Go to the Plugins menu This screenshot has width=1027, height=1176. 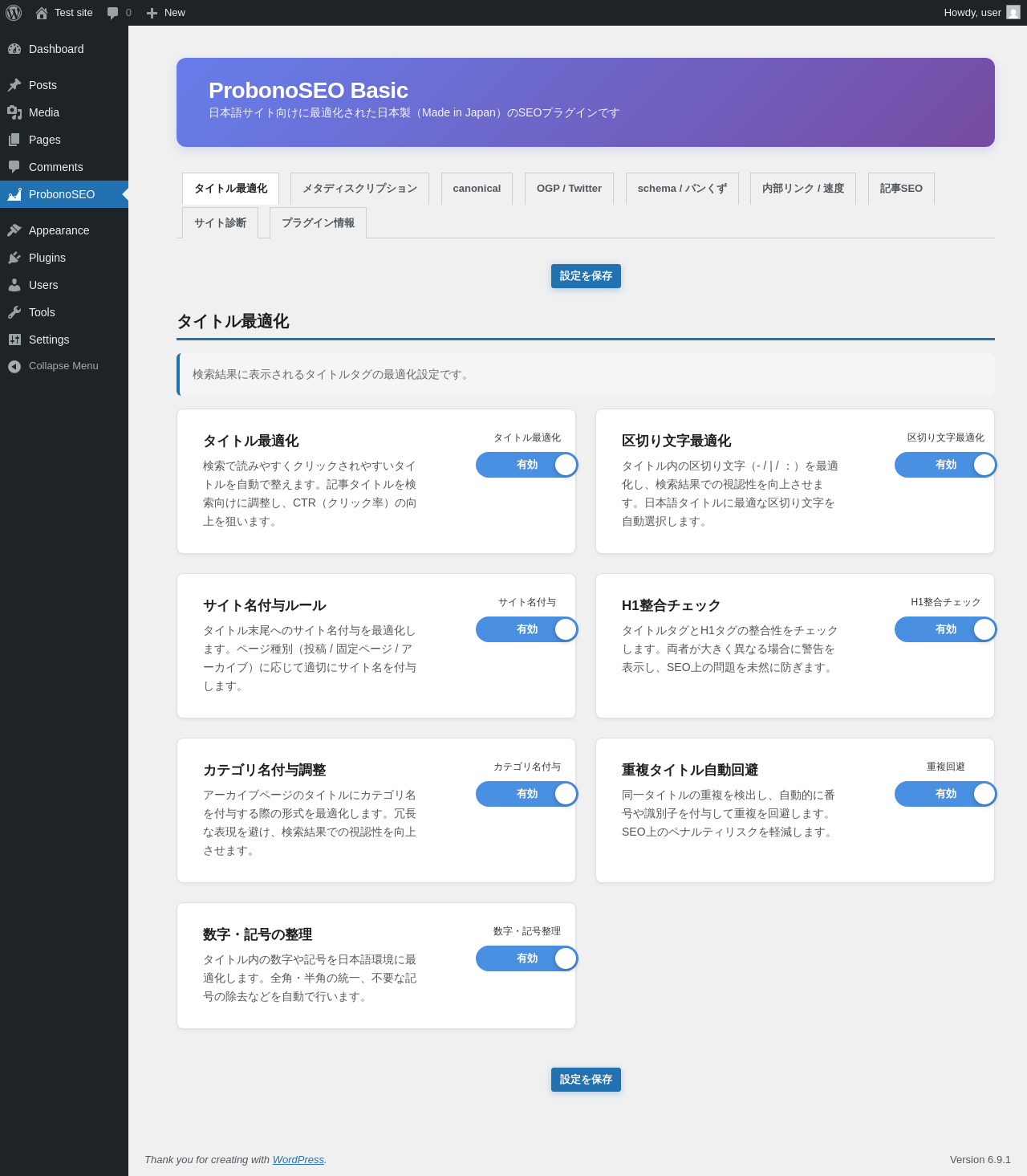coord(64,258)
